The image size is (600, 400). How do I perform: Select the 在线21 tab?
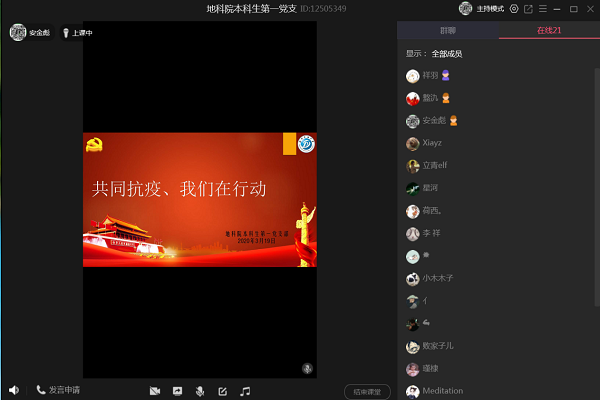coord(549,31)
